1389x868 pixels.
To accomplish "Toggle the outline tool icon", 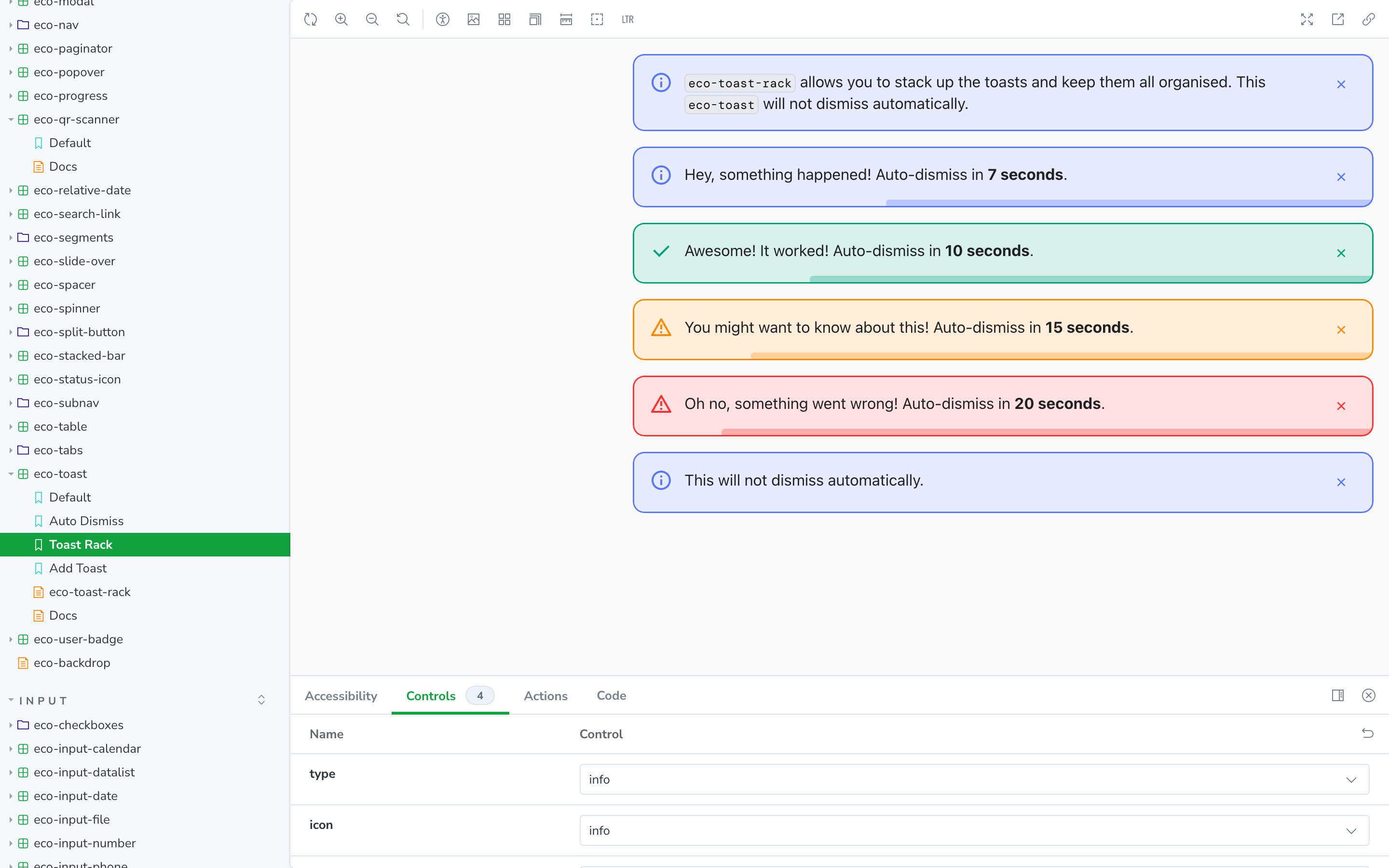I will pyautogui.click(x=597, y=19).
